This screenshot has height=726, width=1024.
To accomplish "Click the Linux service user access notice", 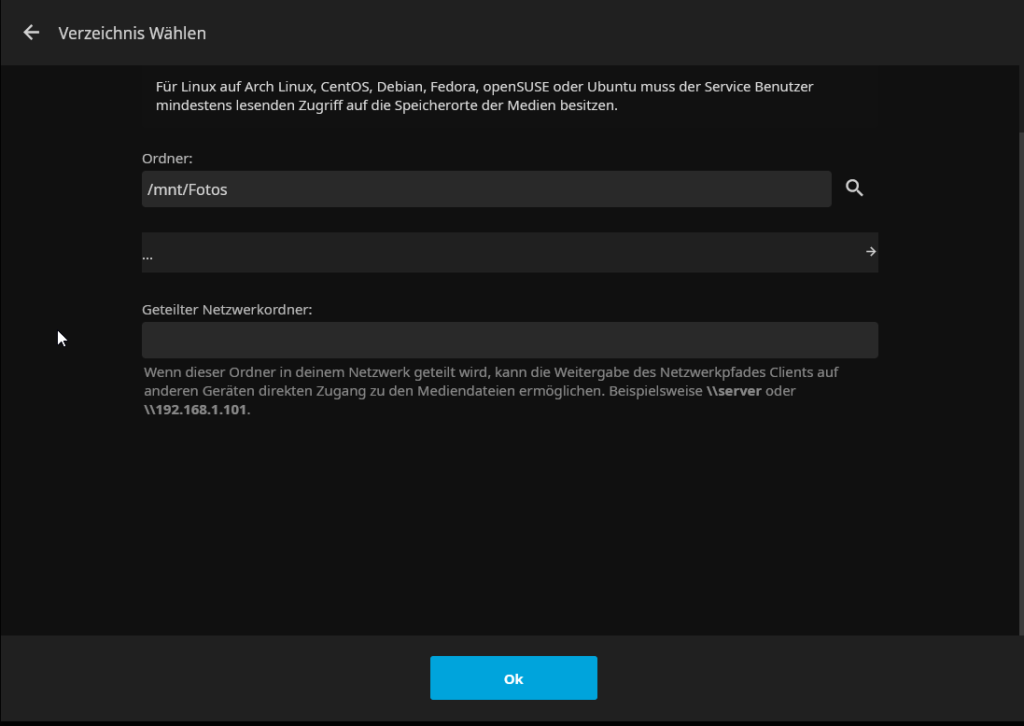I will pyautogui.click(x=484, y=96).
